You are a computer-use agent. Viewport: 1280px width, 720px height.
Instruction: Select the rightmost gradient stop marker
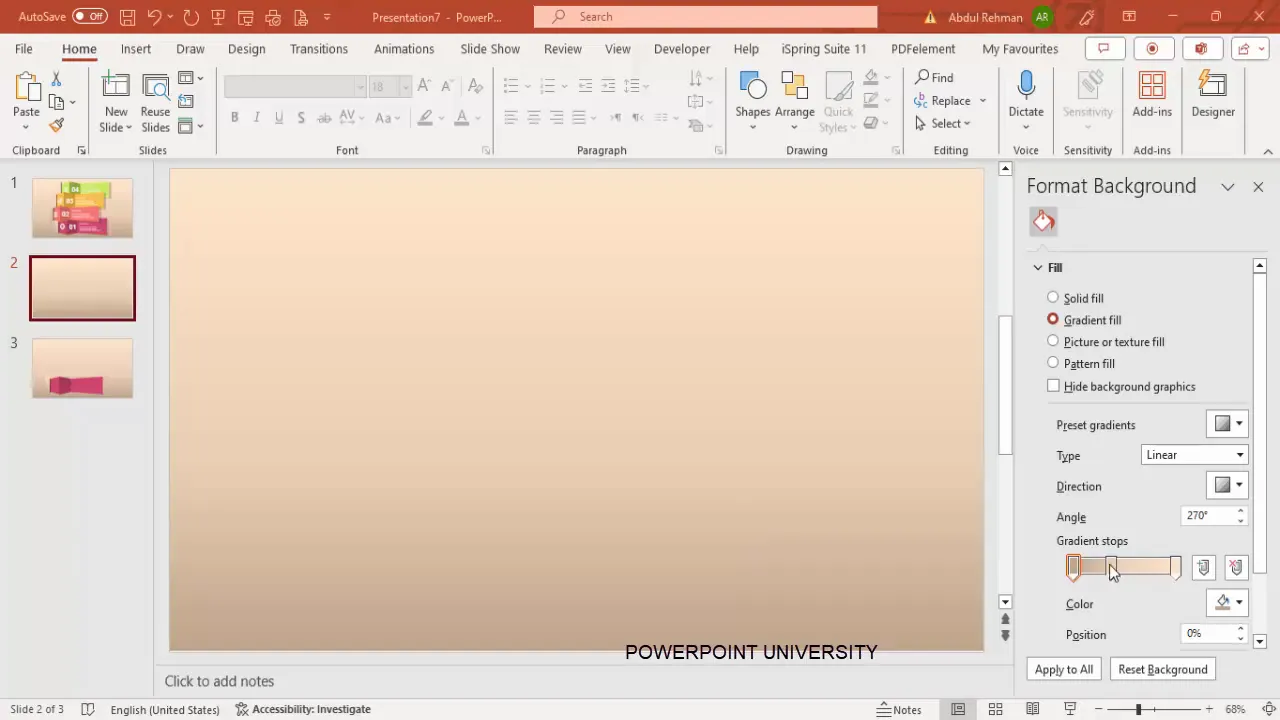click(x=1175, y=568)
